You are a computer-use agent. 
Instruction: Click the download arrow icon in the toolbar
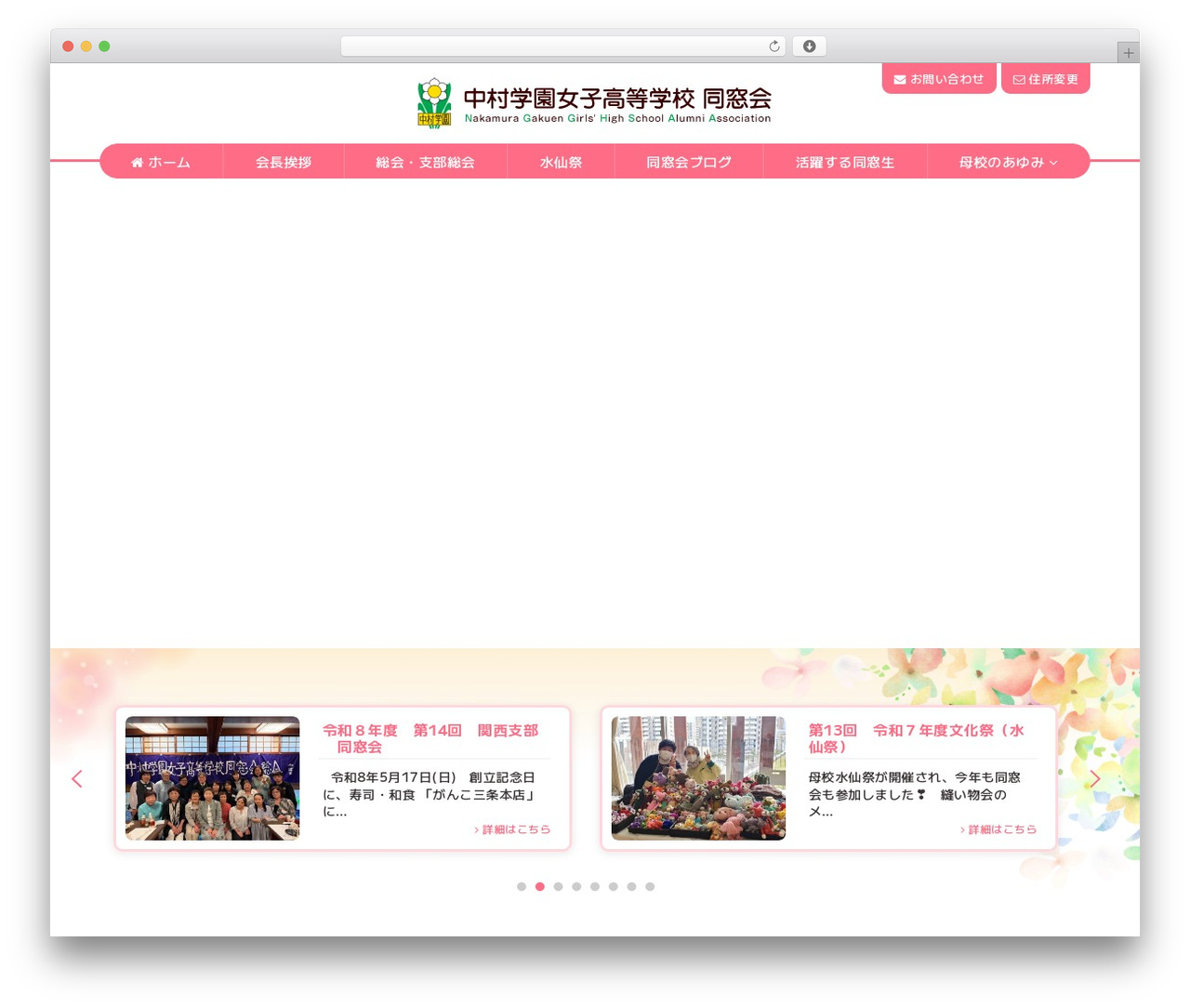click(x=810, y=46)
